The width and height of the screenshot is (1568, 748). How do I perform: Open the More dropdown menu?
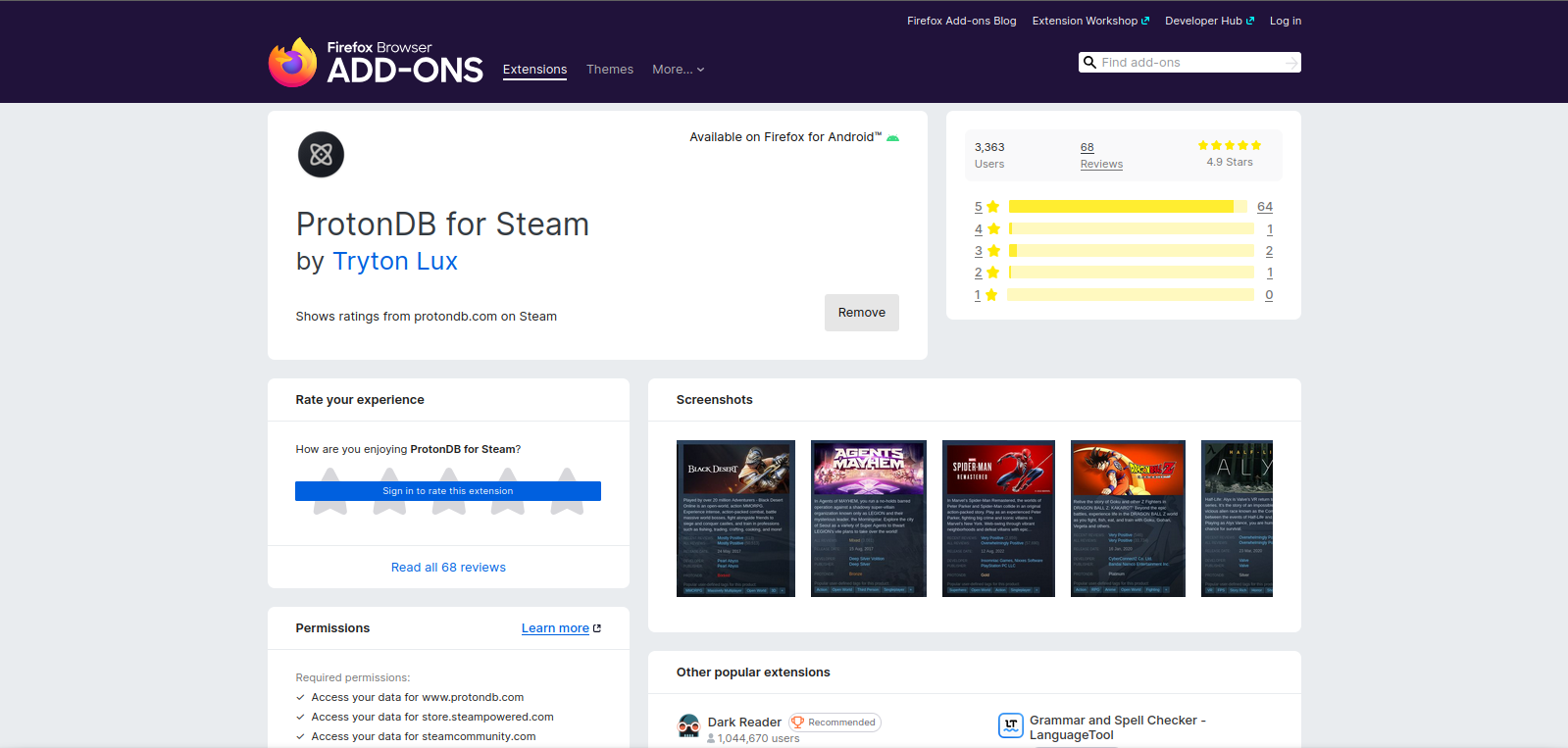(x=679, y=70)
